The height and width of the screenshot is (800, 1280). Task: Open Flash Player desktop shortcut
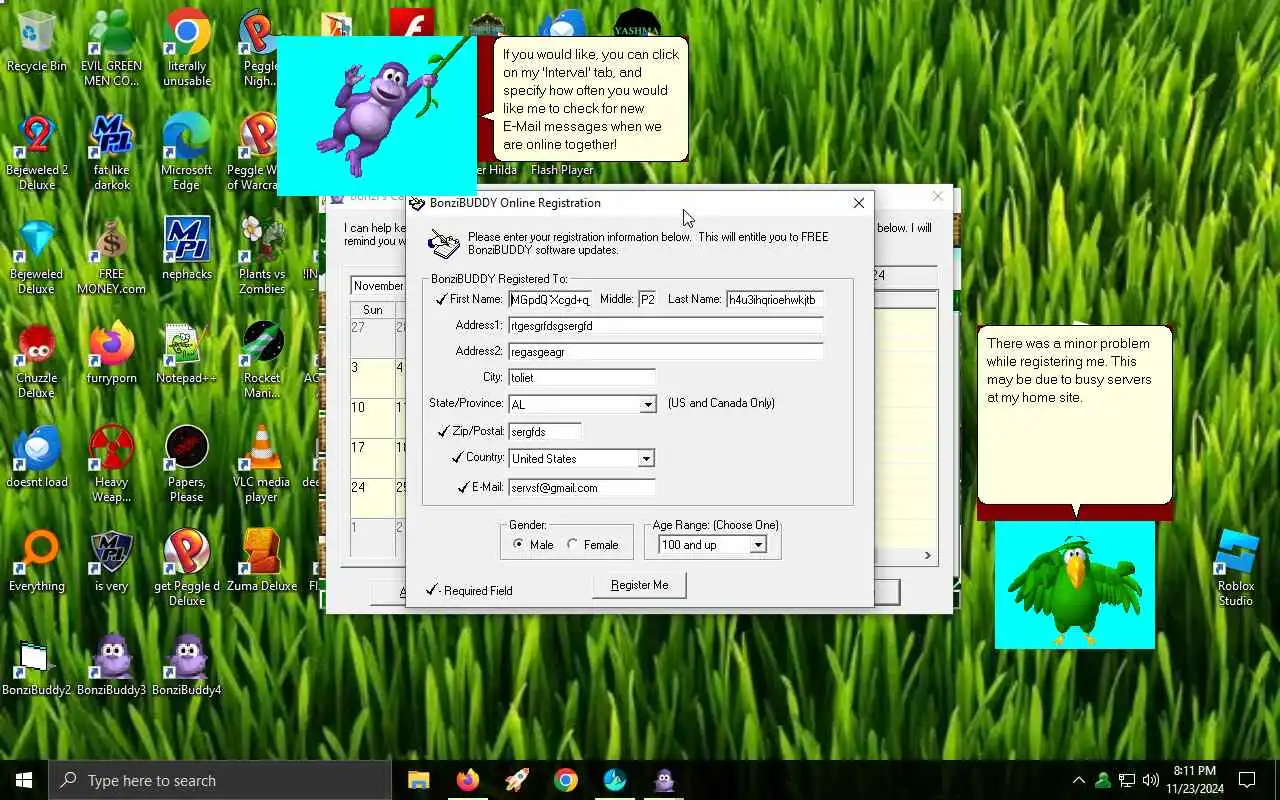tap(562, 170)
